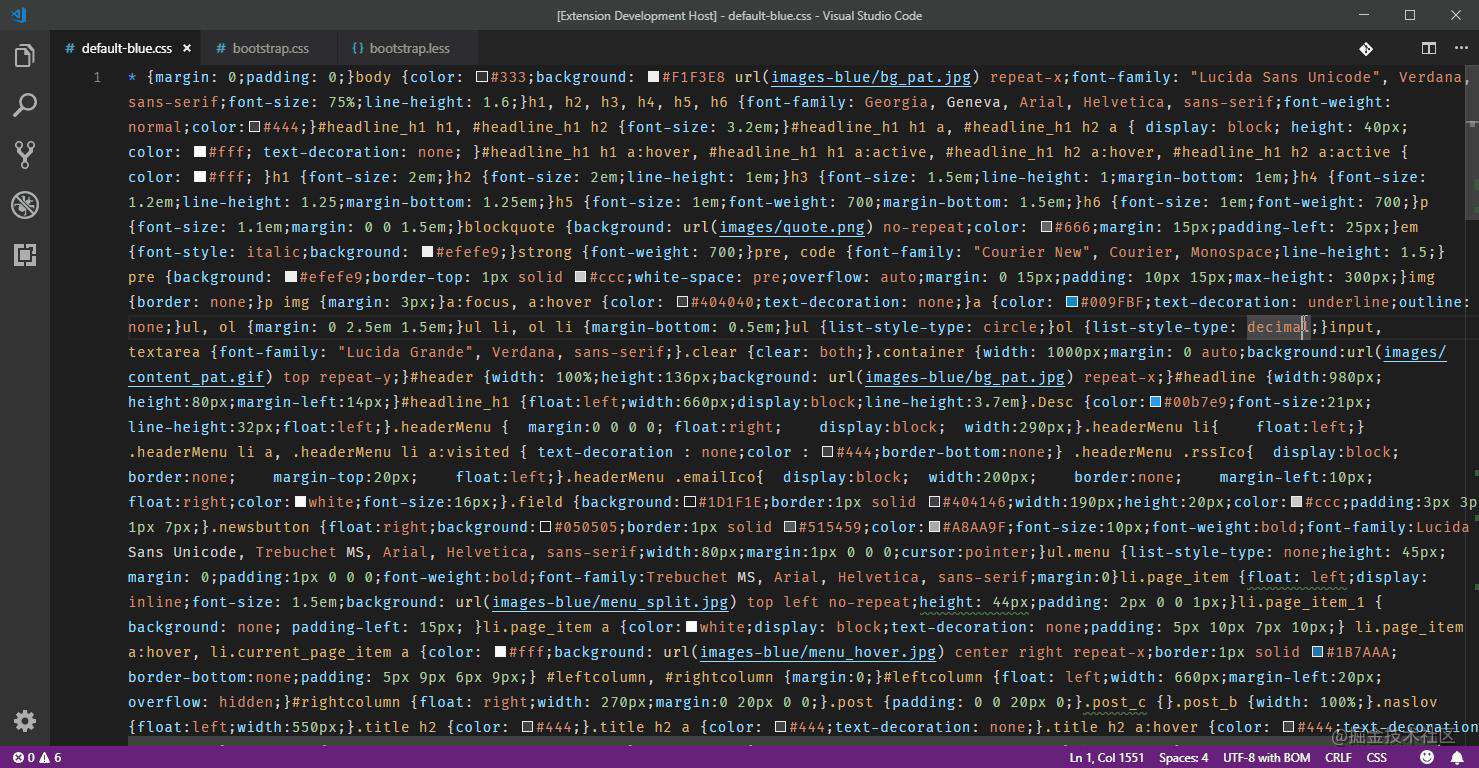Click the #515459 color swatch
1479x768 pixels.
(x=790, y=527)
